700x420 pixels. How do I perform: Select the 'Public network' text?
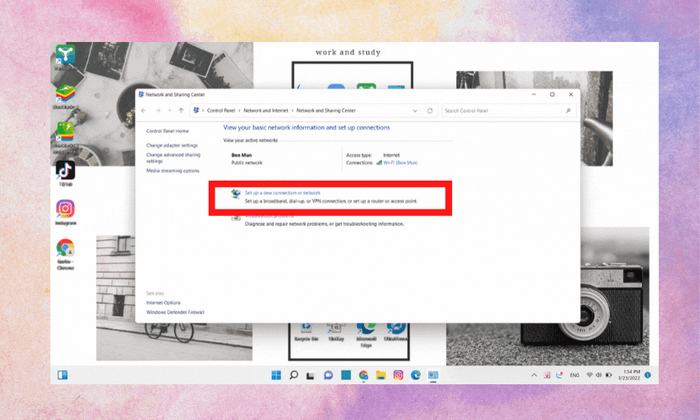pos(247,163)
